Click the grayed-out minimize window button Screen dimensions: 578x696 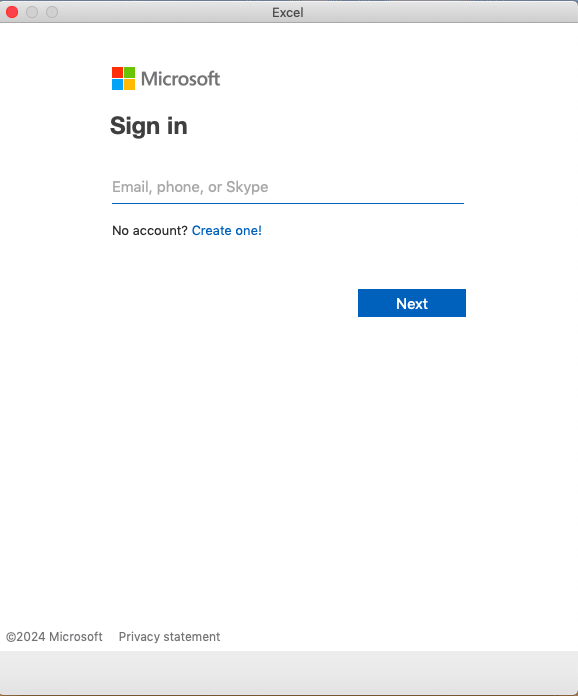click(32, 12)
